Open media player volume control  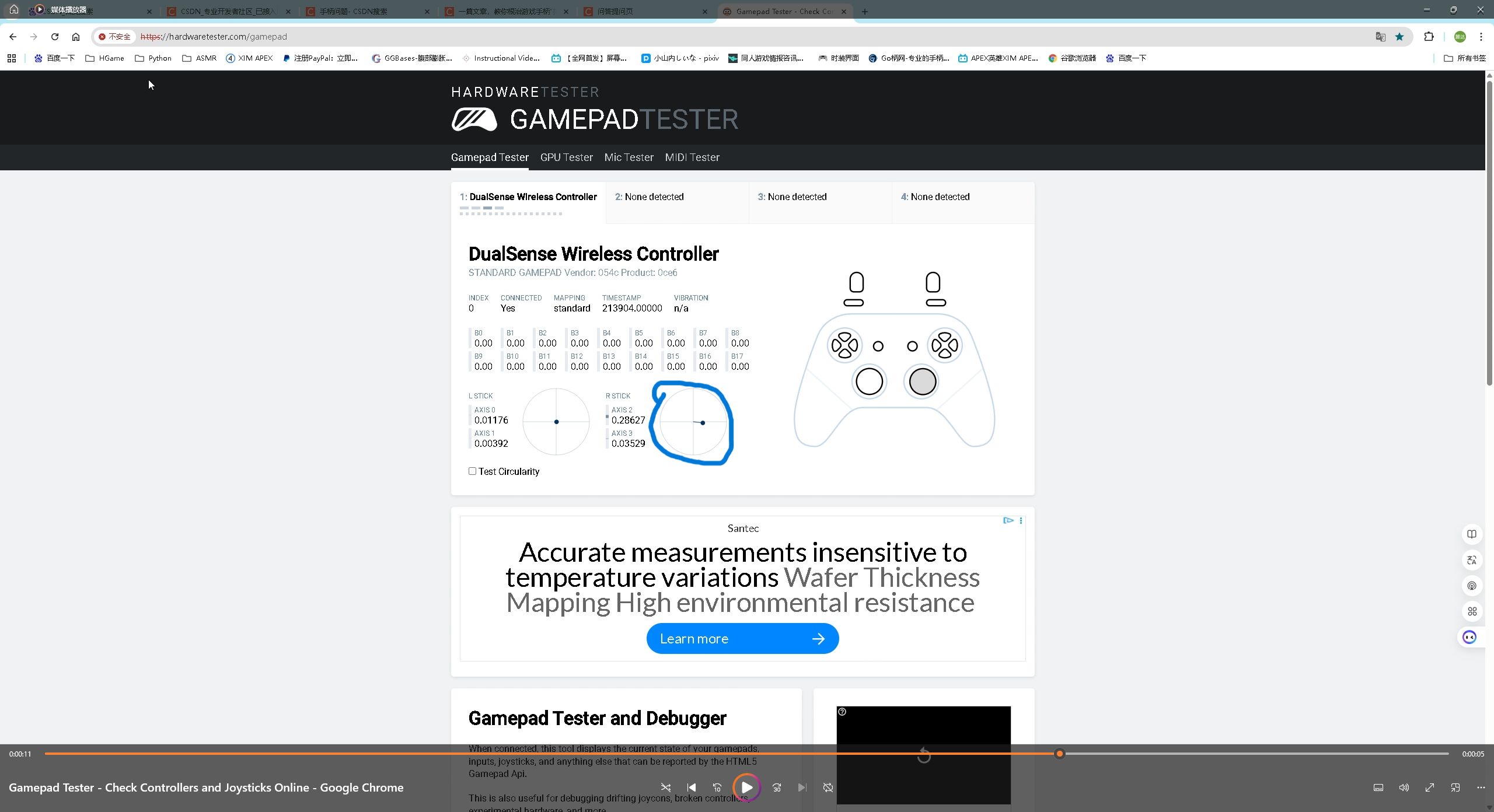click(x=1404, y=787)
